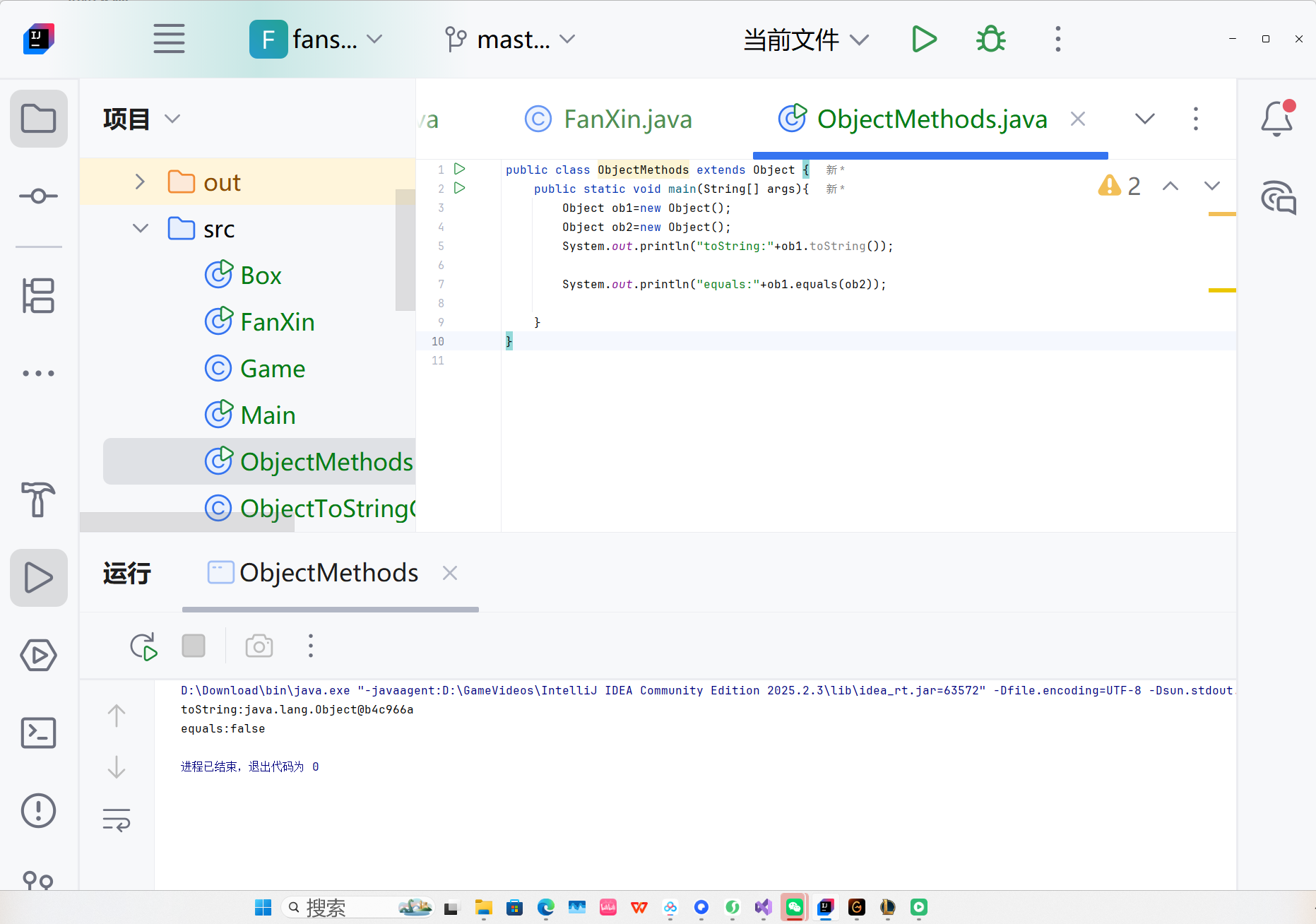Image resolution: width=1316 pixels, height=924 pixels.
Task: Open editor tab options menu
Action: (1195, 119)
